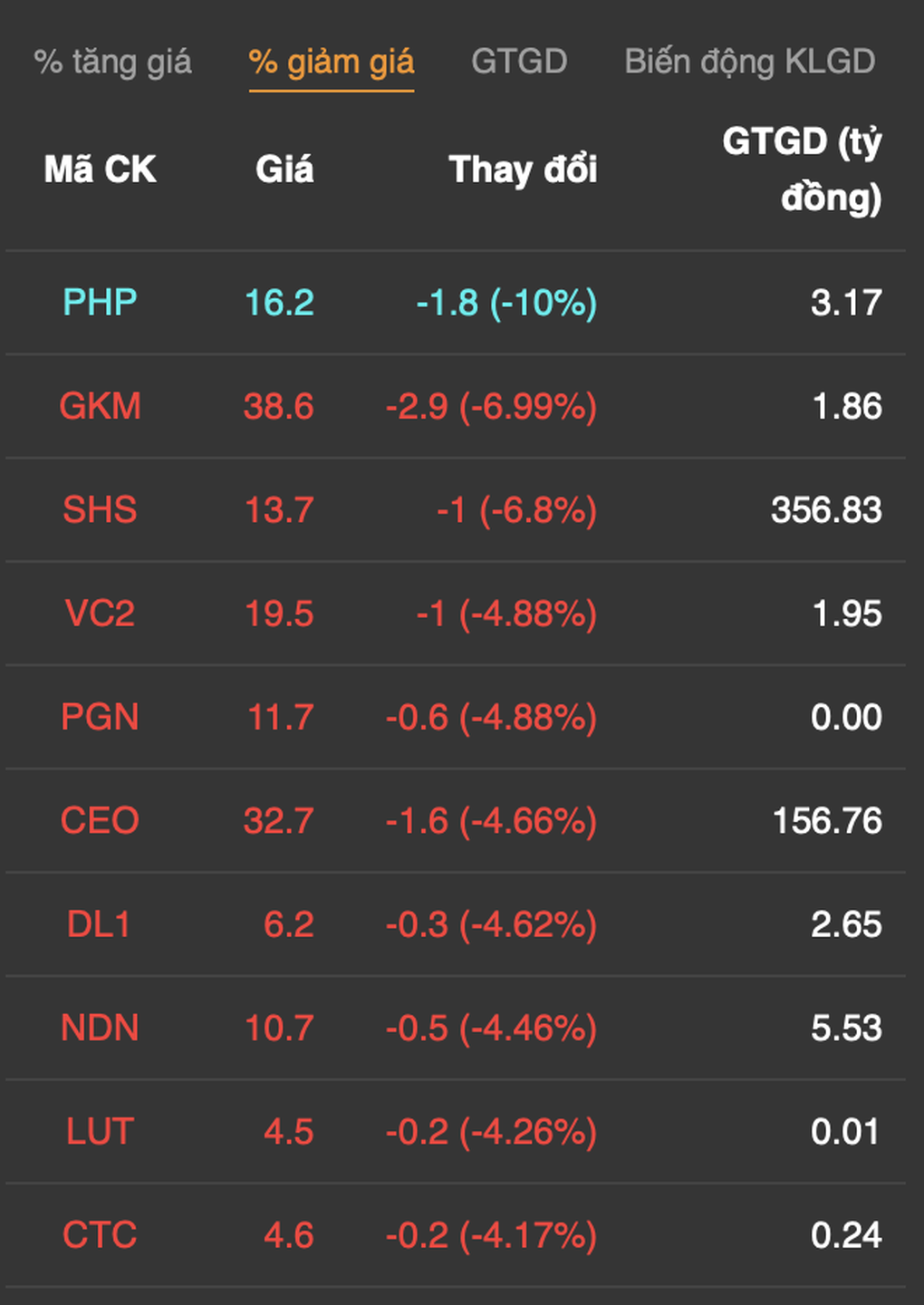Screen dimensions: 924x1305
Task: Click CEO price change -1.6 (-4.66%)
Action: click(x=491, y=821)
